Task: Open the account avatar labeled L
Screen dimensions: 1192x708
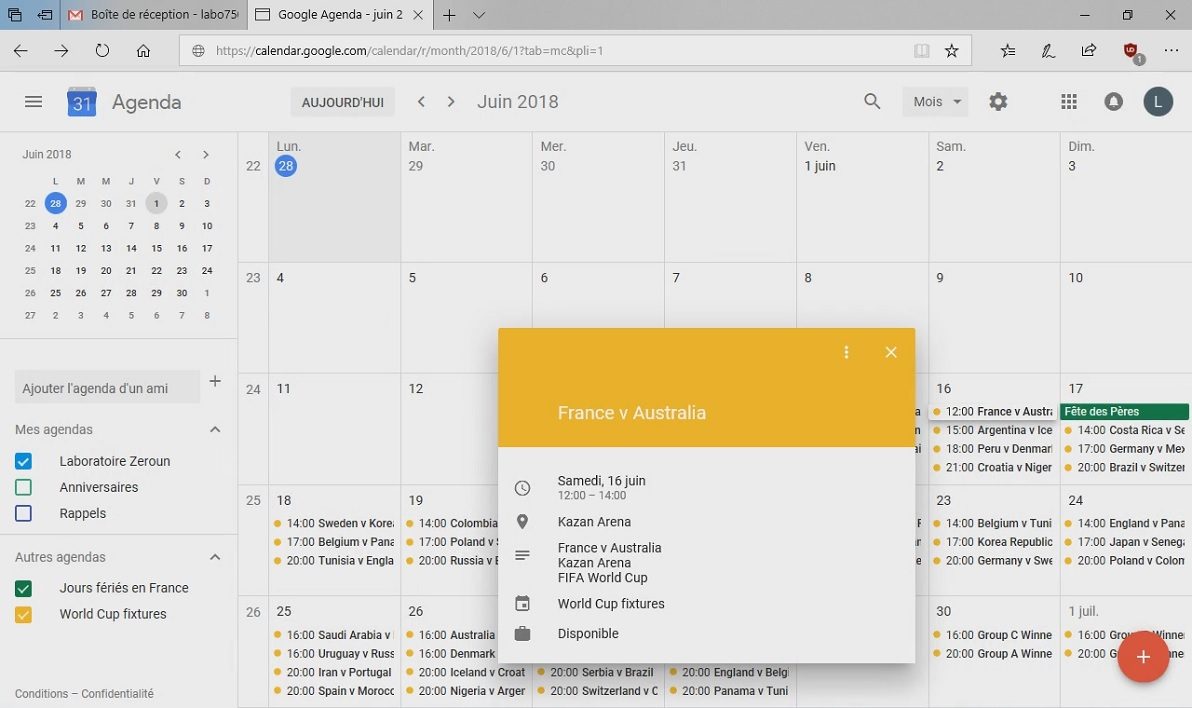Action: 1158,101
